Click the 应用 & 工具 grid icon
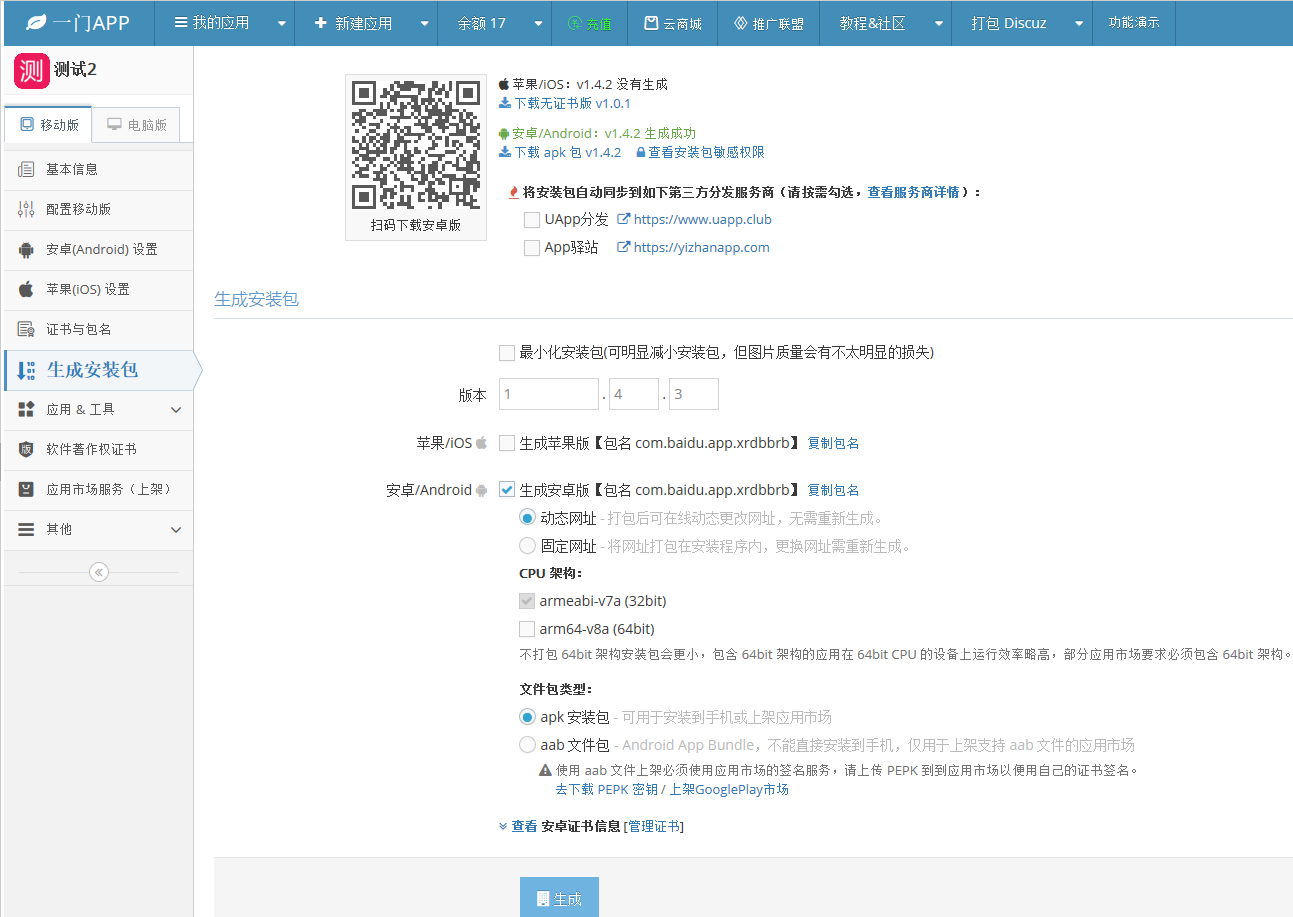This screenshot has height=917, width=1293. click(x=26, y=409)
